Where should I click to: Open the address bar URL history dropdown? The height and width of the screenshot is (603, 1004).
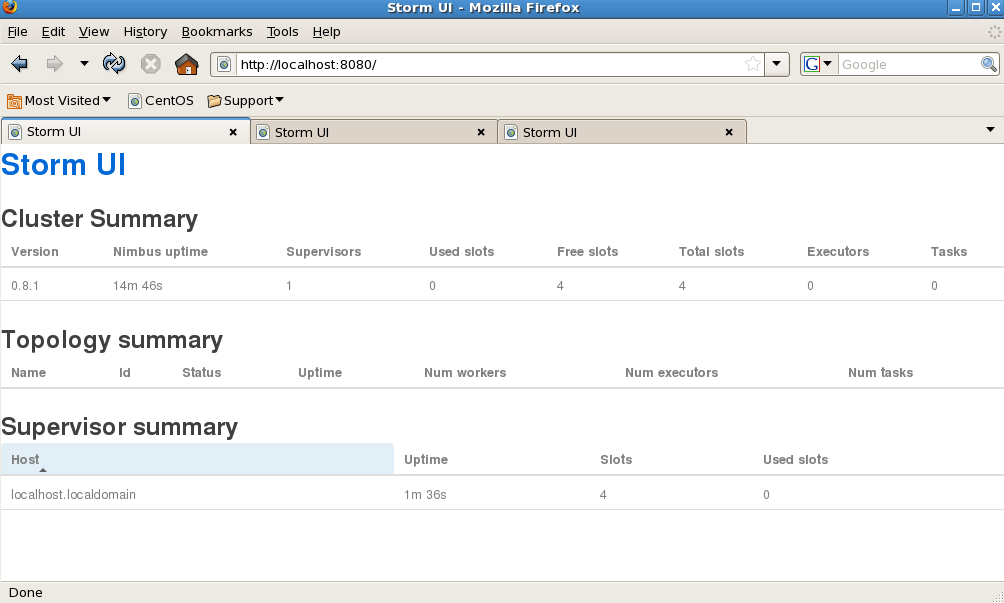[x=776, y=64]
